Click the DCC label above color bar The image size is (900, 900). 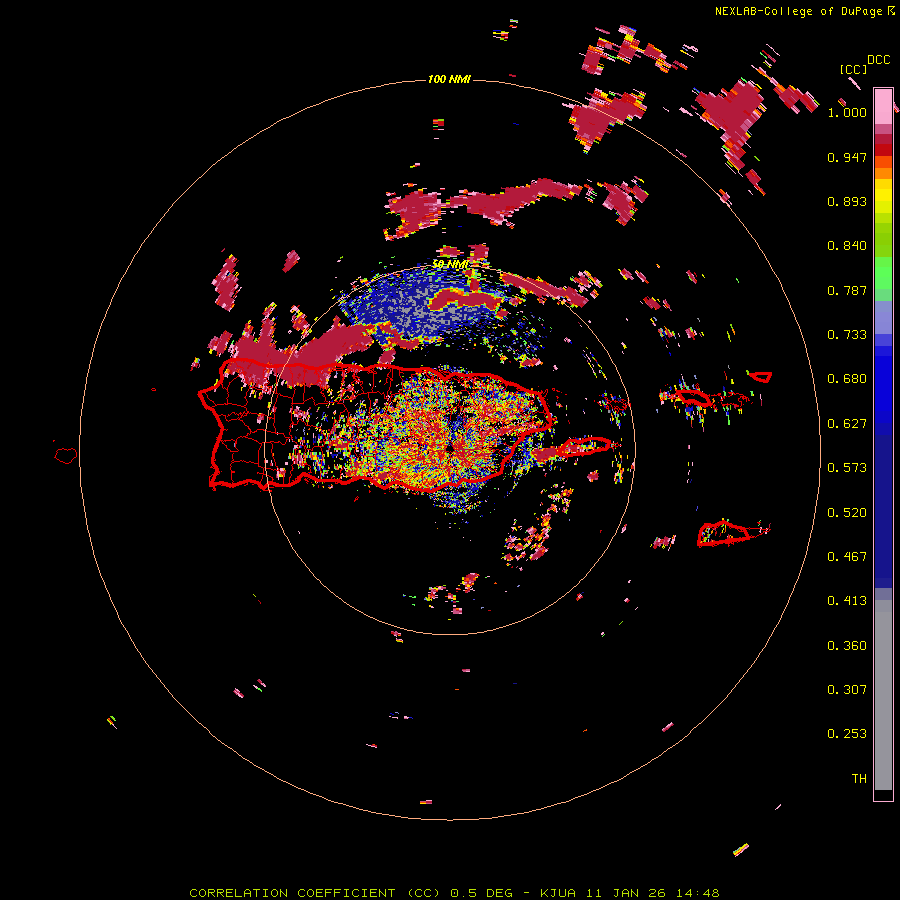coord(878,60)
